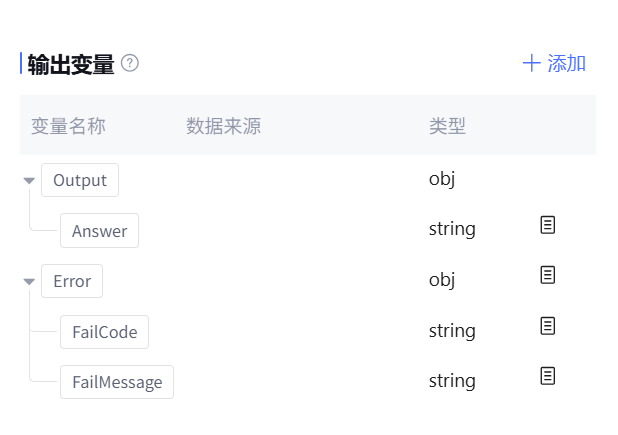Click the string type of the Answer row
618x435 pixels.
[x=452, y=229]
